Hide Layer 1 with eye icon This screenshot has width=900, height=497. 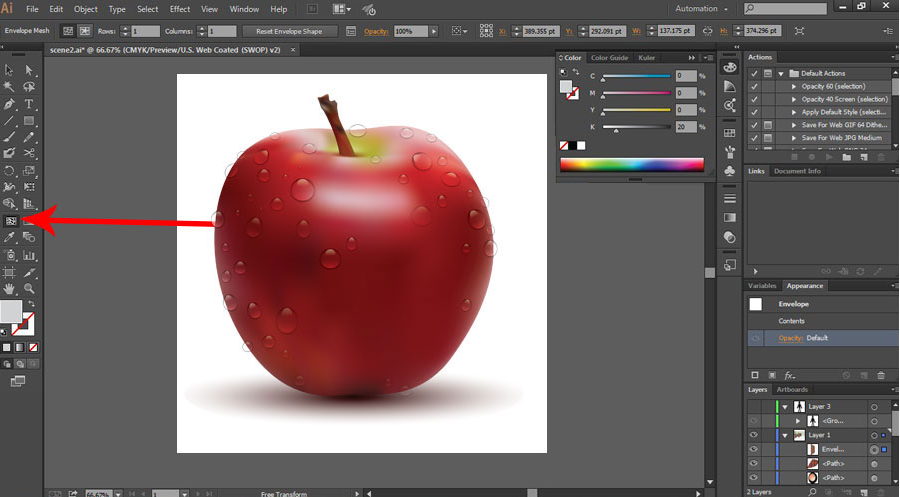[754, 435]
